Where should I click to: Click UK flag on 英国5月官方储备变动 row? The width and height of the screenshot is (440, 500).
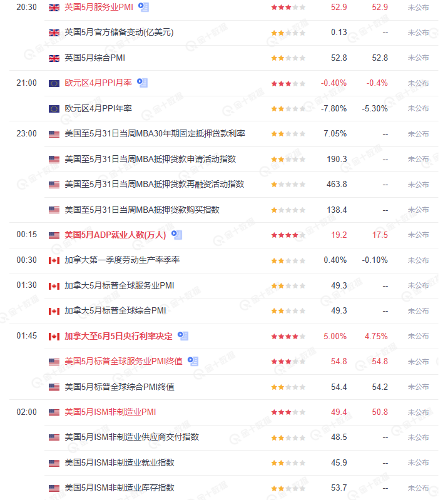click(54, 33)
